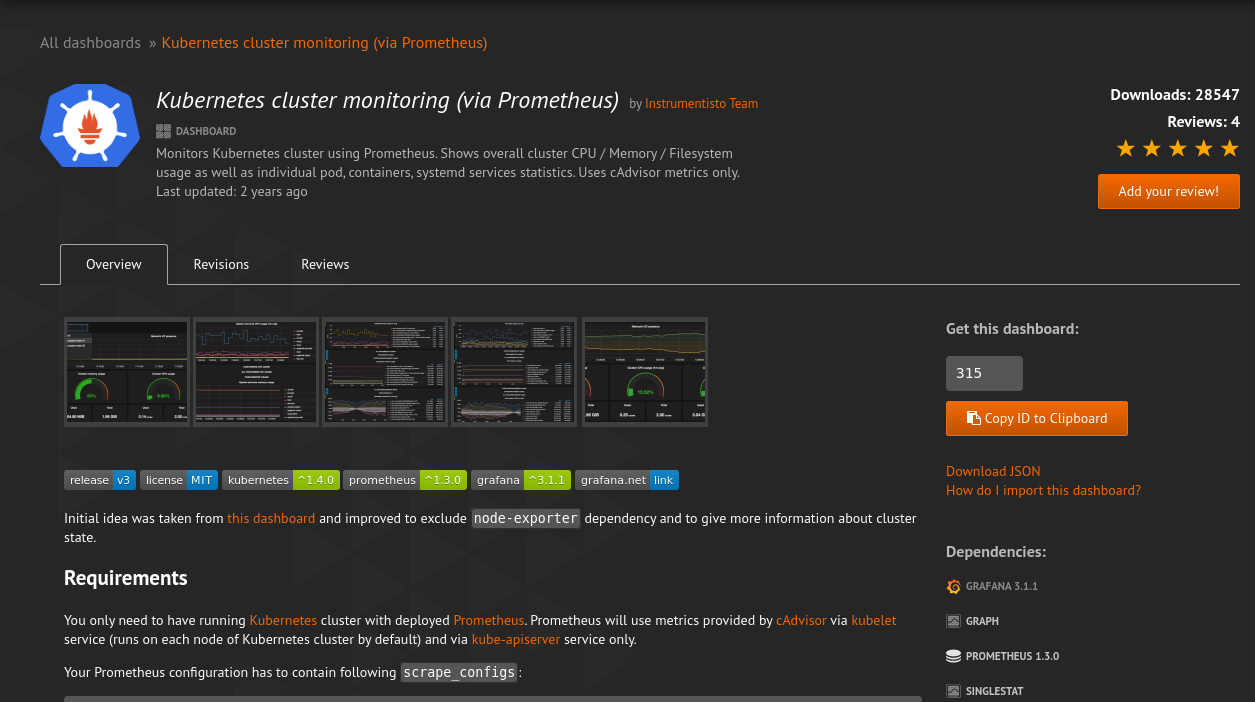Screen dimensions: 1255x702
Task: Open the Reviews tab
Action: click(325, 265)
